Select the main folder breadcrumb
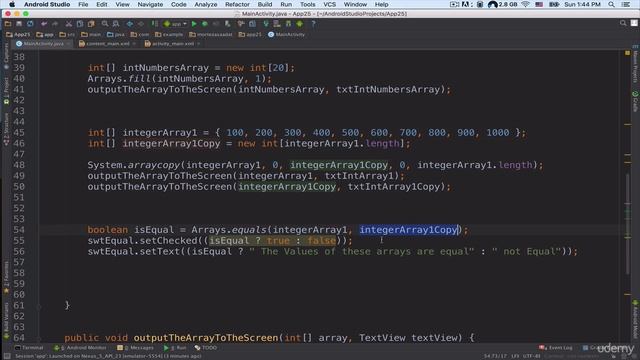The width and height of the screenshot is (640, 360). point(91,34)
